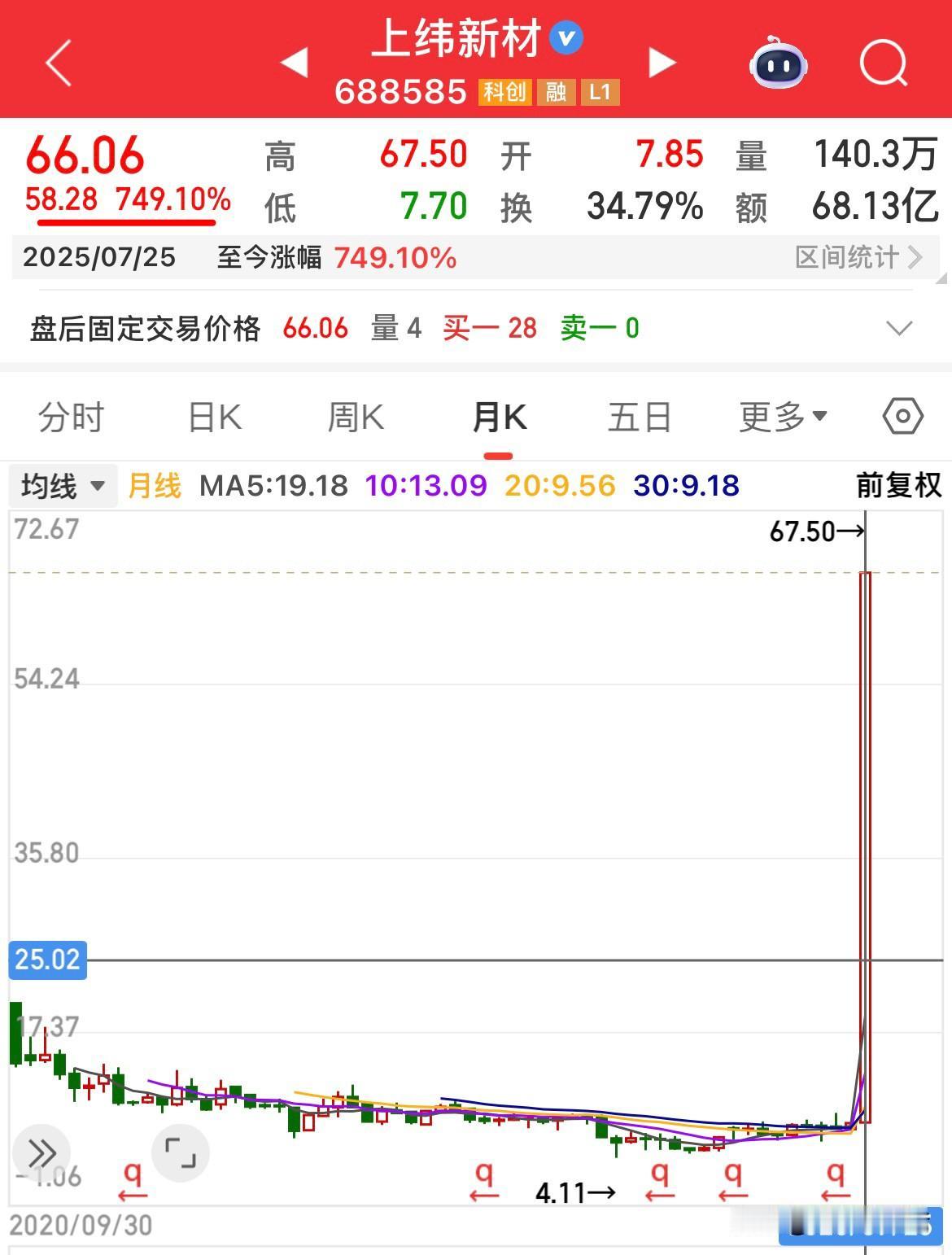Tap the blue 30:9.18 MA label
This screenshot has width=952, height=1255.
pos(686,486)
